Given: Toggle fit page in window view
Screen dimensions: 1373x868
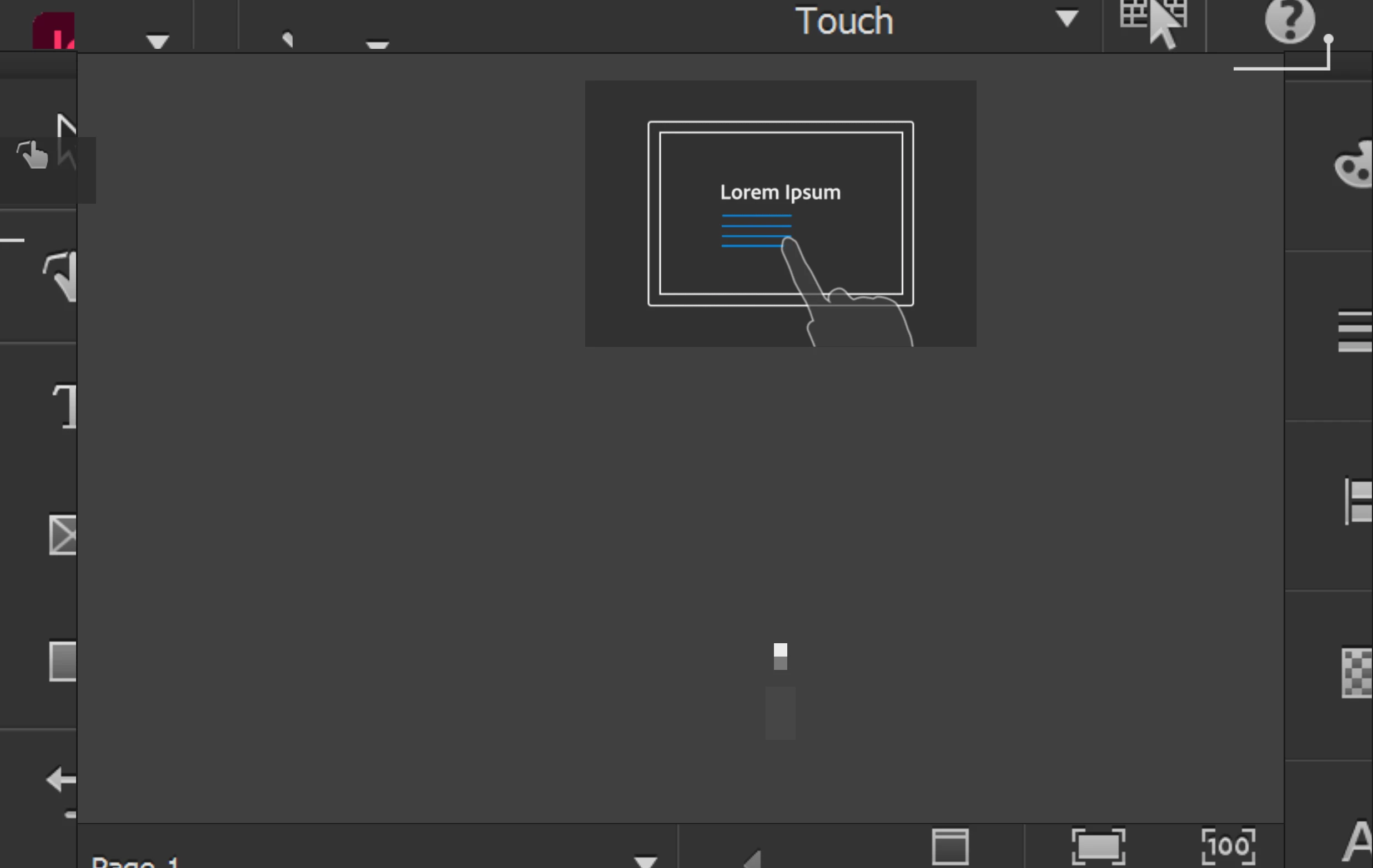Looking at the screenshot, I should [x=1098, y=847].
